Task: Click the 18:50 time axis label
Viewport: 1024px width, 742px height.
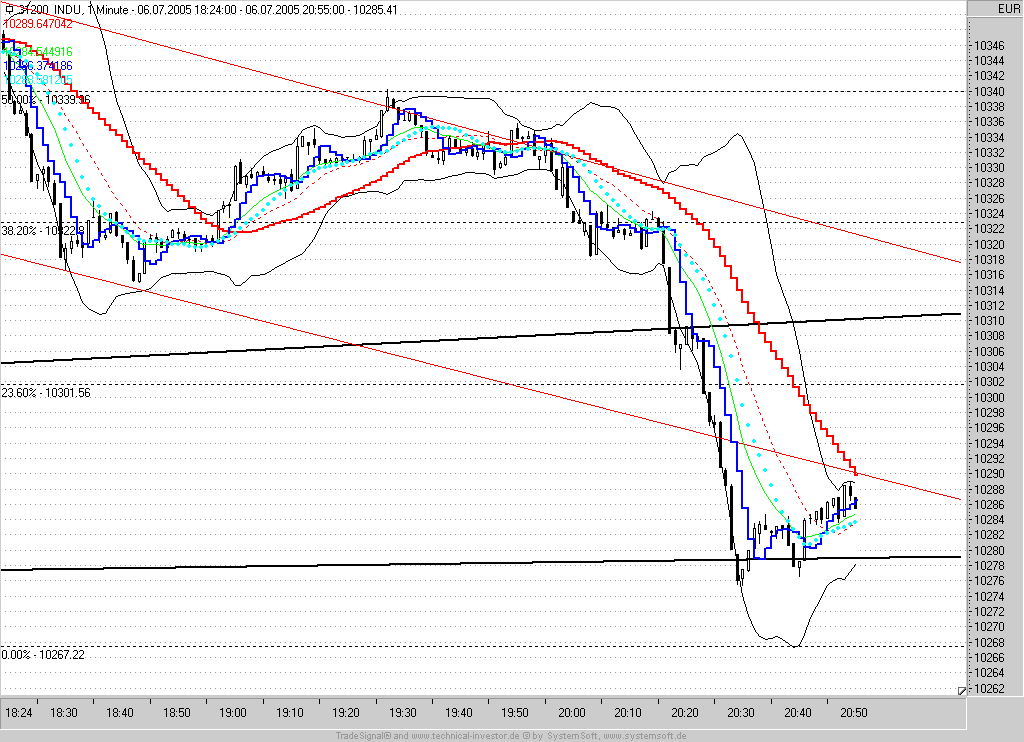Action: click(176, 713)
